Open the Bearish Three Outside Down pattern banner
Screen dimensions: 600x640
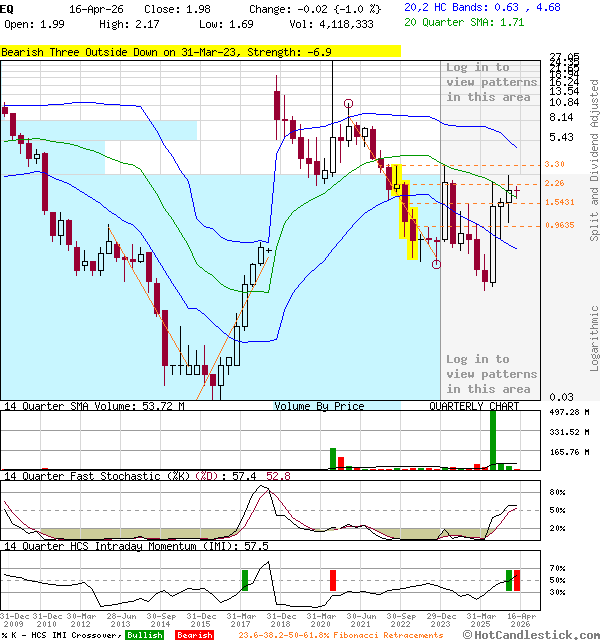[x=199, y=50]
